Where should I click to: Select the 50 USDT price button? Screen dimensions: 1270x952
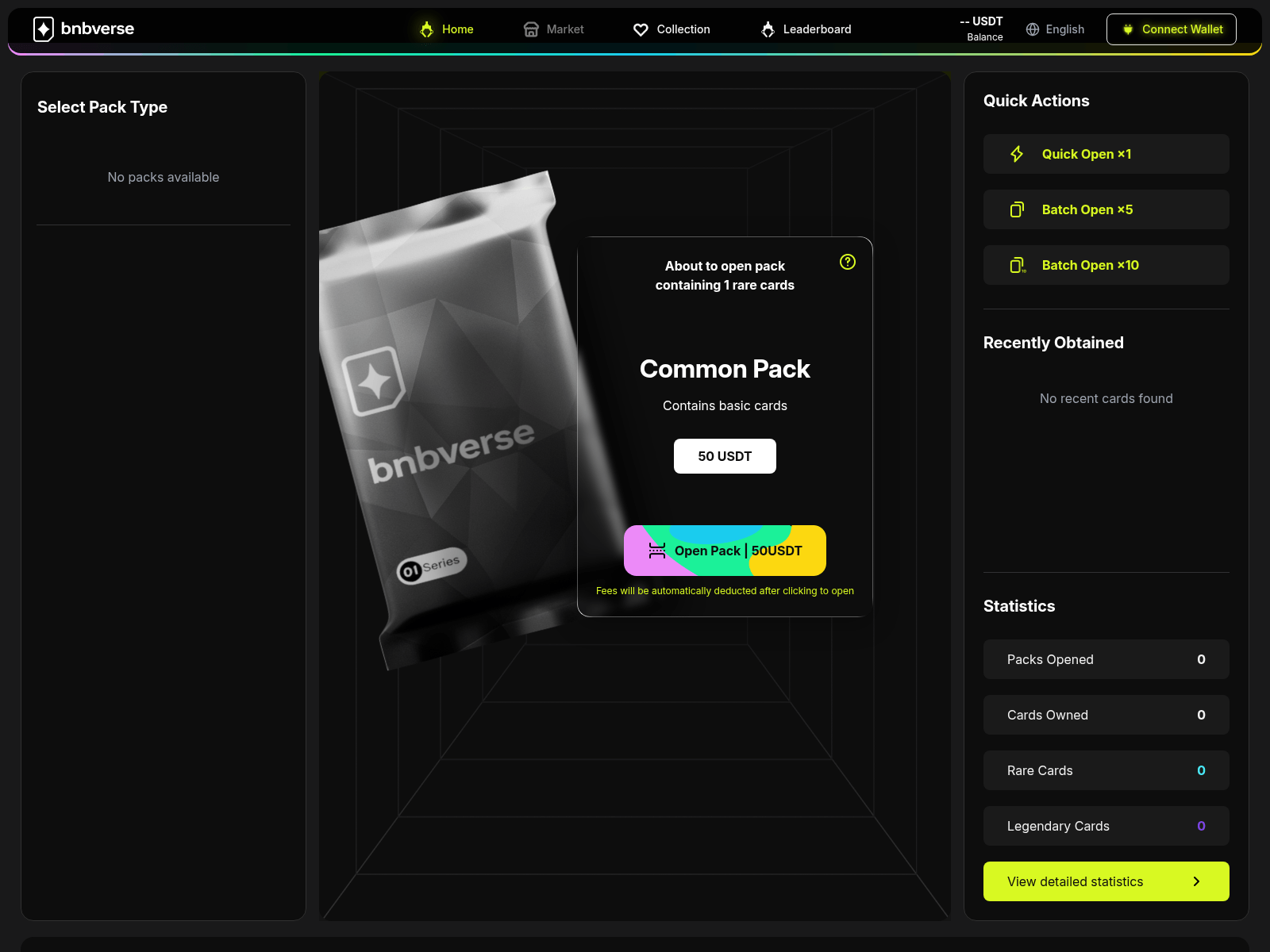click(x=725, y=456)
